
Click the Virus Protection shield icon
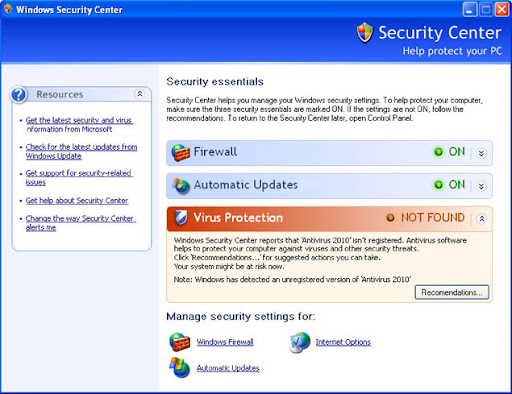(x=181, y=218)
